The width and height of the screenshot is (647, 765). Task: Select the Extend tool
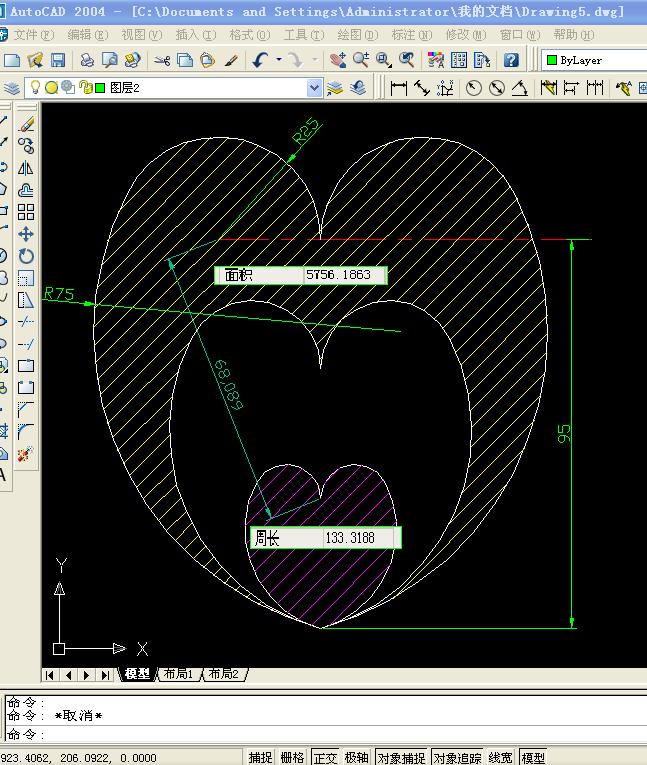pyautogui.click(x=26, y=343)
